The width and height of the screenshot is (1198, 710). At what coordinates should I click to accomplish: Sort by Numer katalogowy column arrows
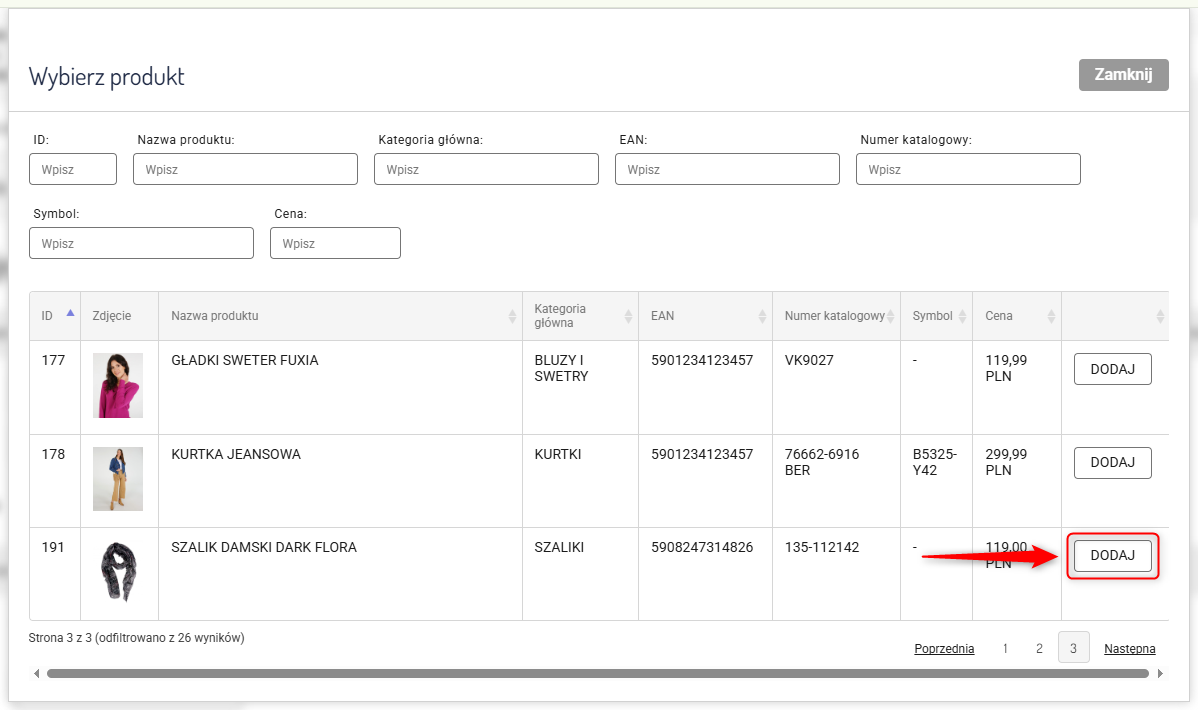pyautogui.click(x=891, y=316)
